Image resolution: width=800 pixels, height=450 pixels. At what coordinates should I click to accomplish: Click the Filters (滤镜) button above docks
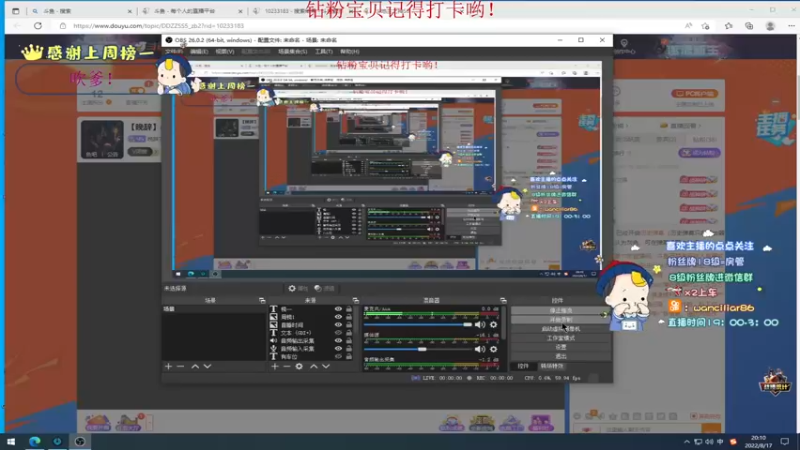(x=324, y=288)
